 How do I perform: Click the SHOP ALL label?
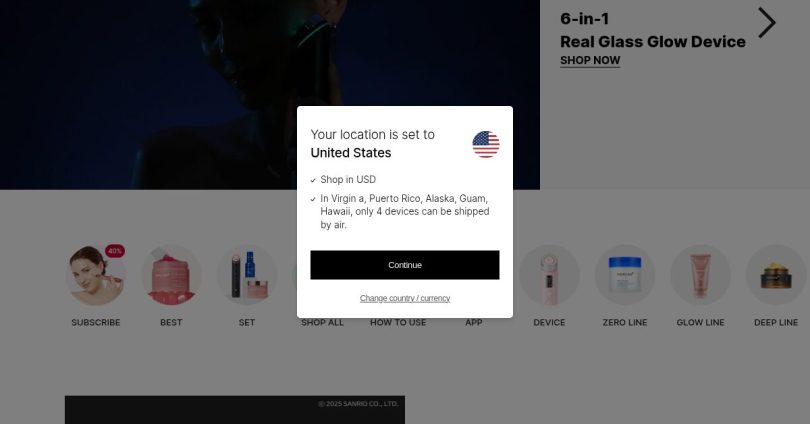(x=322, y=323)
